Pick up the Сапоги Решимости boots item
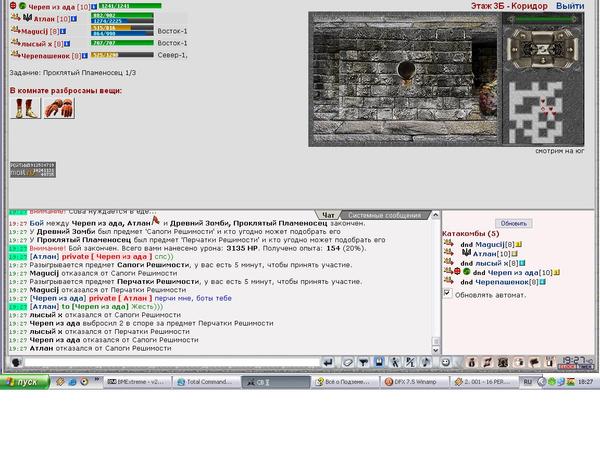This screenshot has width=600, height=450. 25,108
